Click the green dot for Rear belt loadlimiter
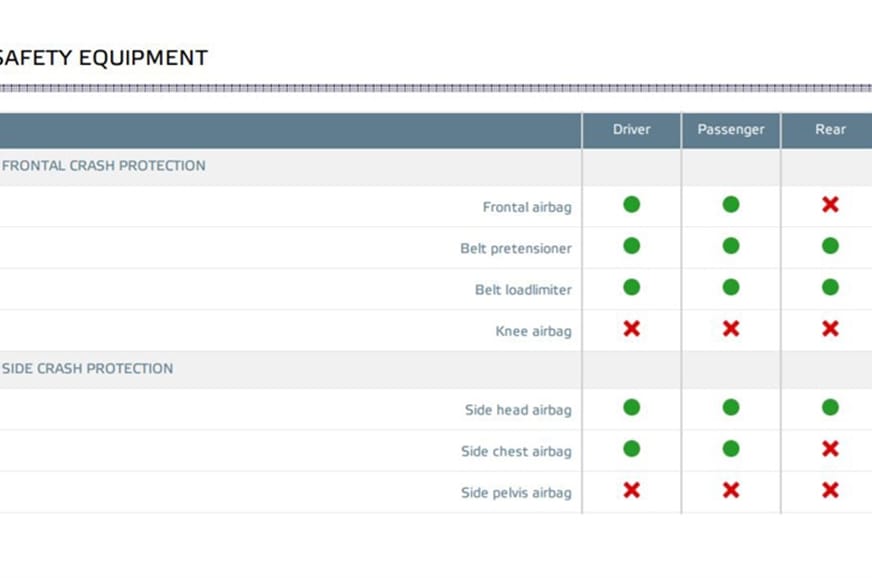Image resolution: width=872 pixels, height=578 pixels. 830,287
